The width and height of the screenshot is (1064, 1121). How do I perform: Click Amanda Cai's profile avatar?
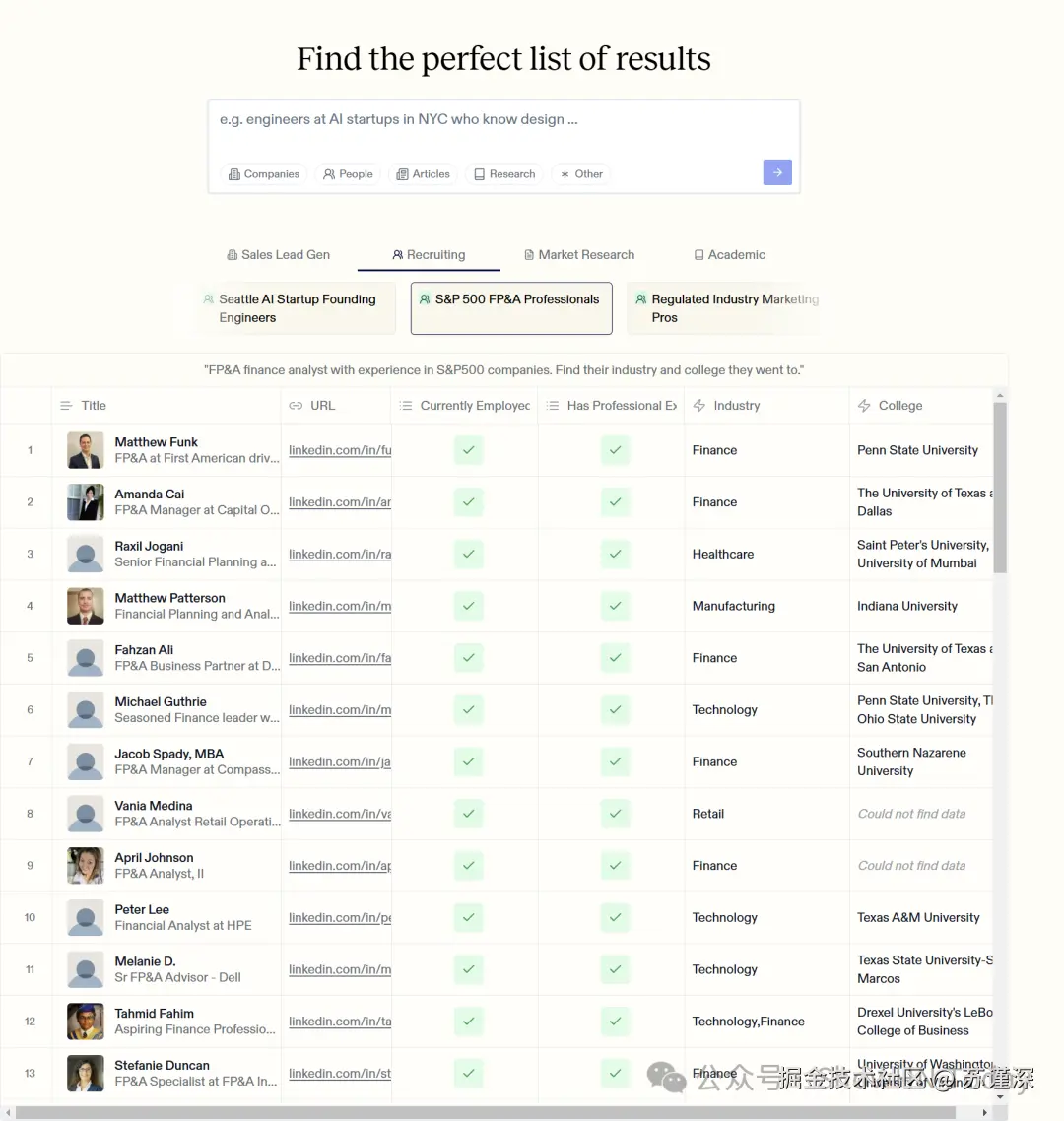coord(85,502)
